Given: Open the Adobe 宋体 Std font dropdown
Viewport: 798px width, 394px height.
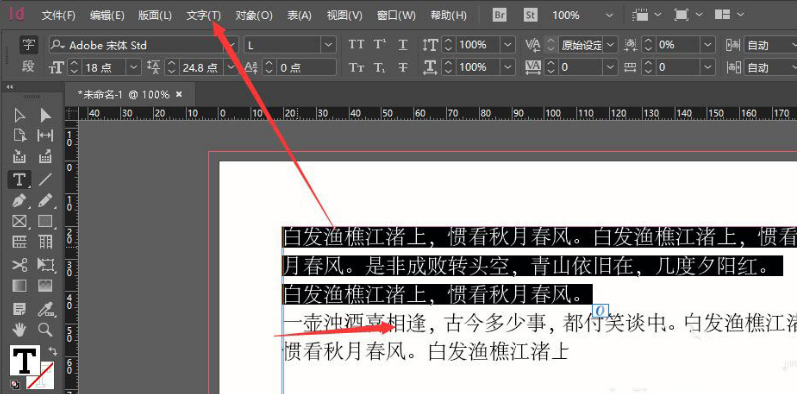Looking at the screenshot, I should (231, 45).
